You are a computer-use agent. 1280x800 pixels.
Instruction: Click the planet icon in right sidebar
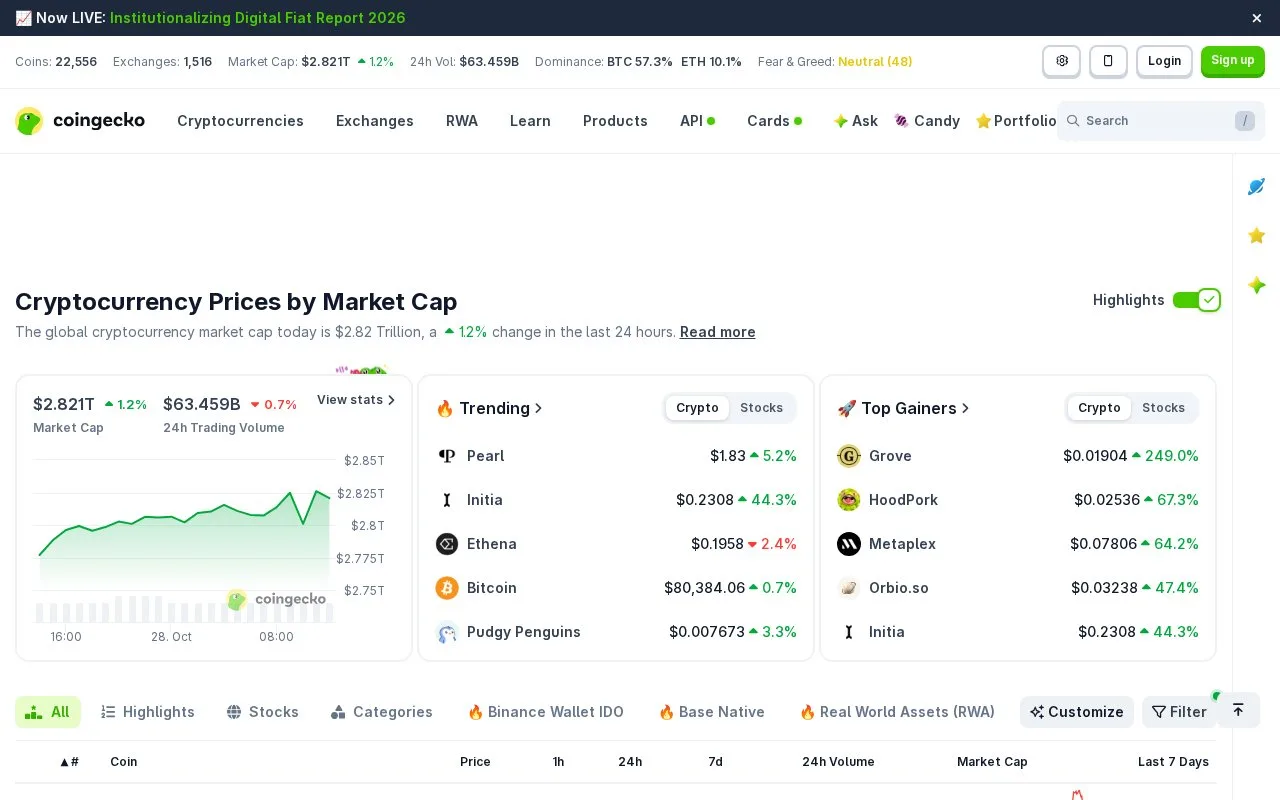pyautogui.click(x=1257, y=186)
